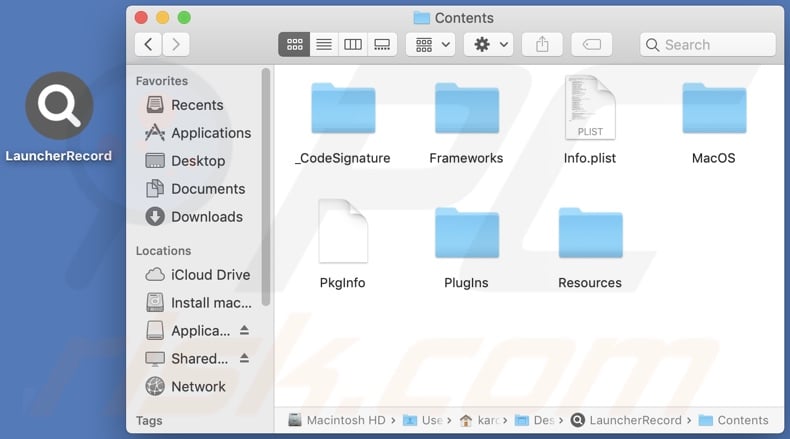Select the PkgInfo file icon
Screen dimensions: 790x439
point(343,231)
